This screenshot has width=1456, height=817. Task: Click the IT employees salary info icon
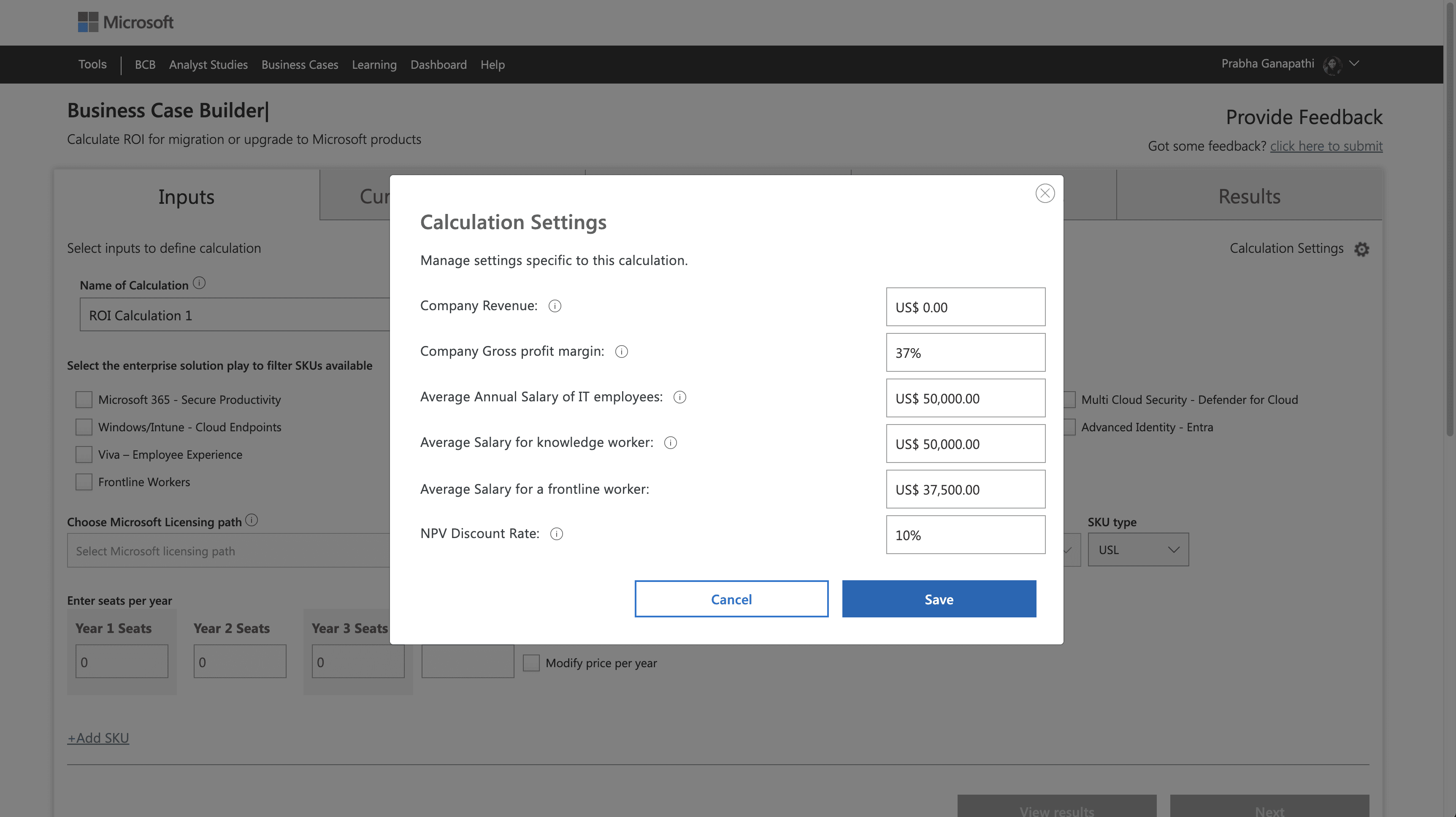pyautogui.click(x=679, y=397)
